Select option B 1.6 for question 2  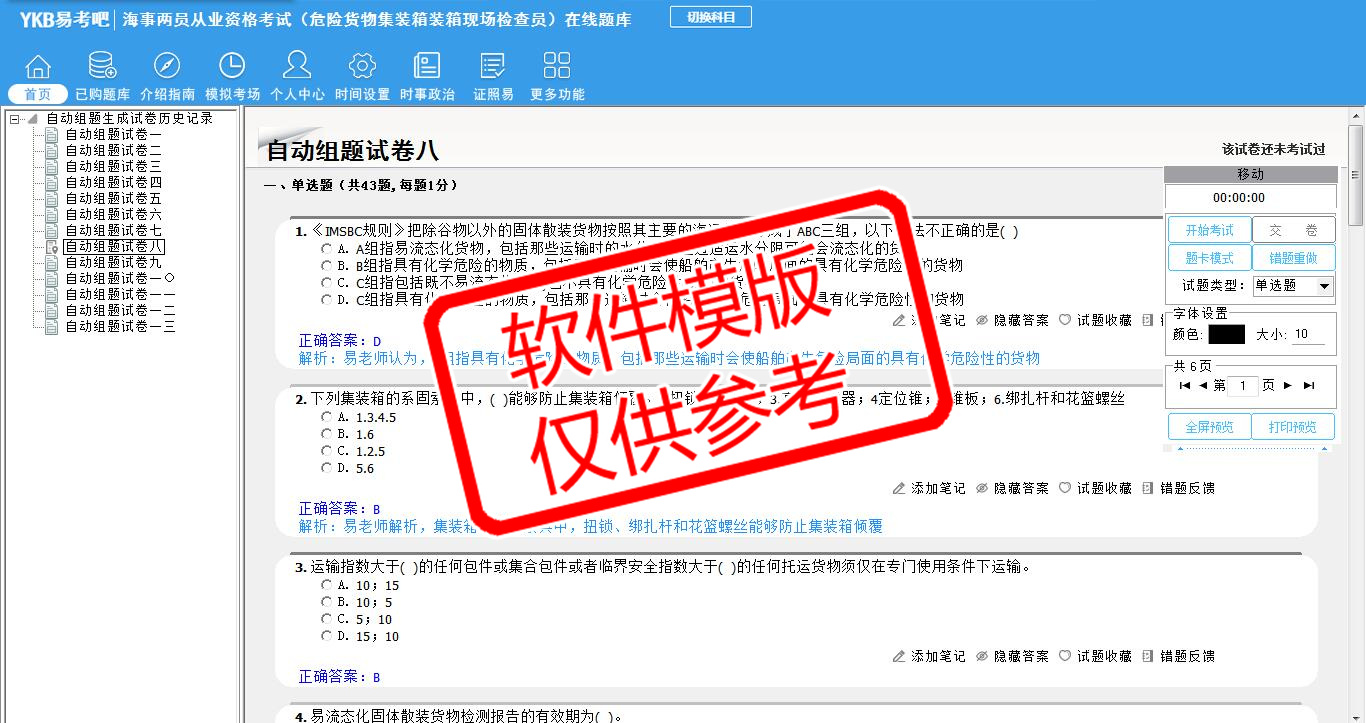pos(326,434)
